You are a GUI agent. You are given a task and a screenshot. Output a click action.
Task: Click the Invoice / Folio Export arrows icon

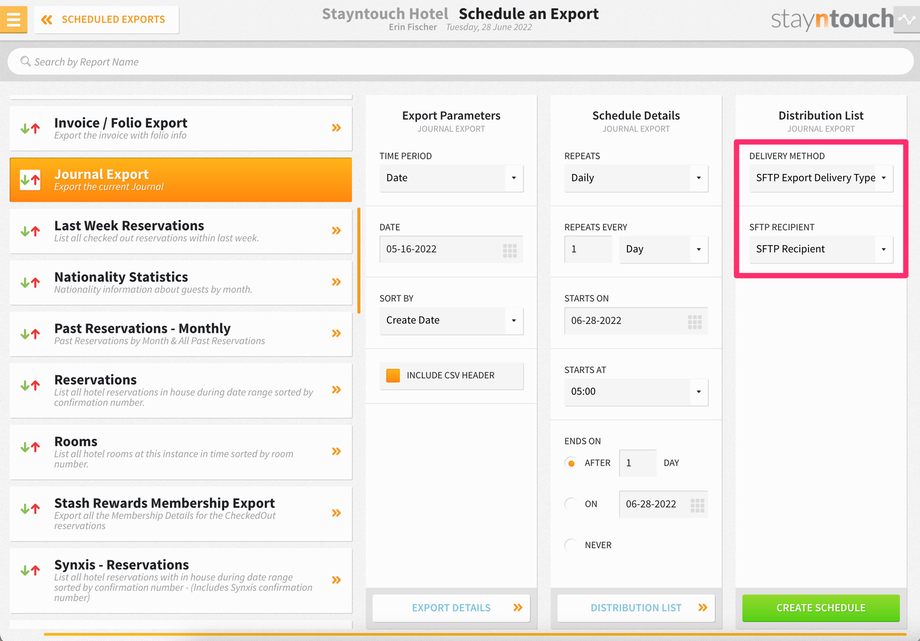30,128
